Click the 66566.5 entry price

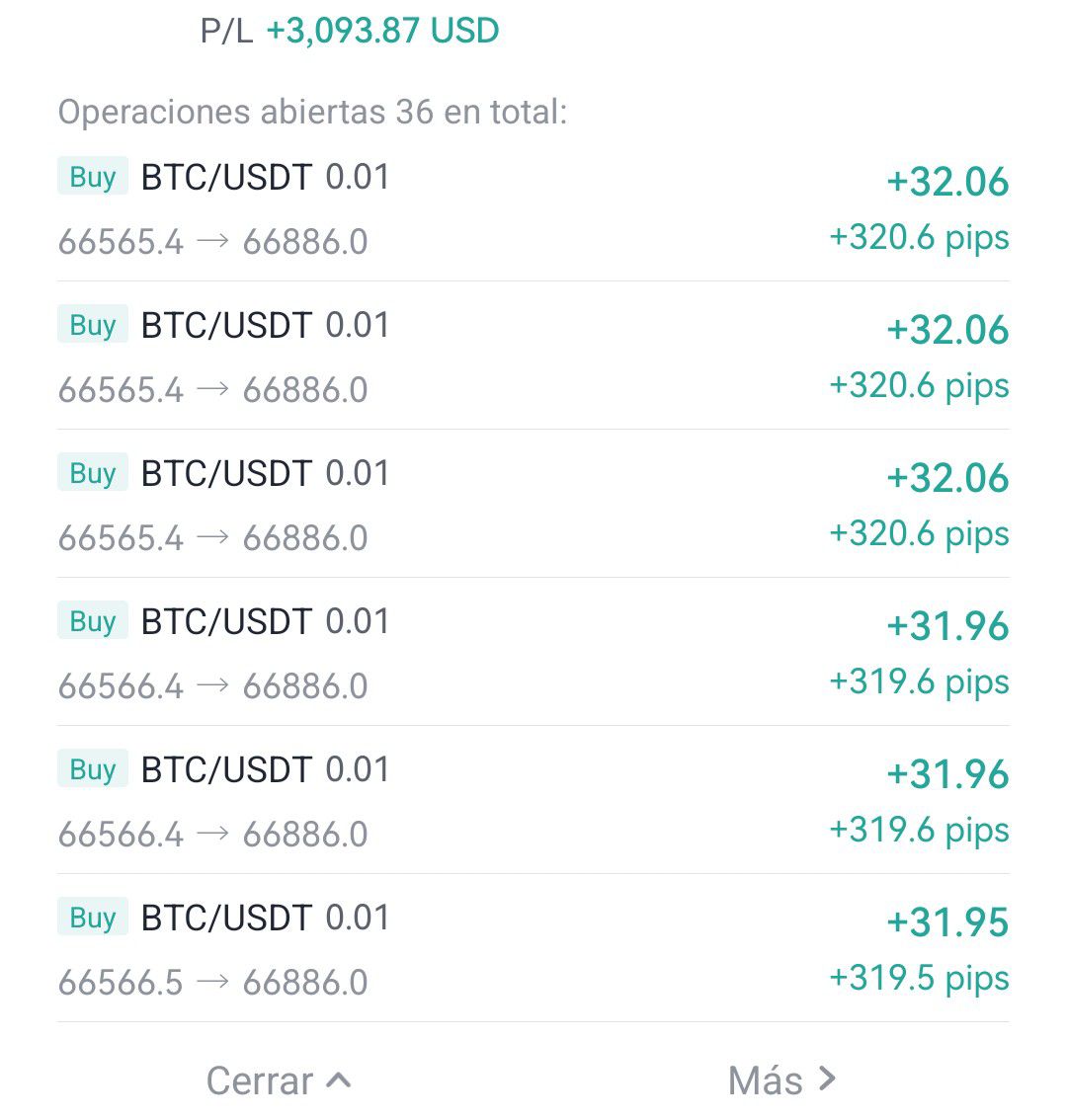(121, 983)
